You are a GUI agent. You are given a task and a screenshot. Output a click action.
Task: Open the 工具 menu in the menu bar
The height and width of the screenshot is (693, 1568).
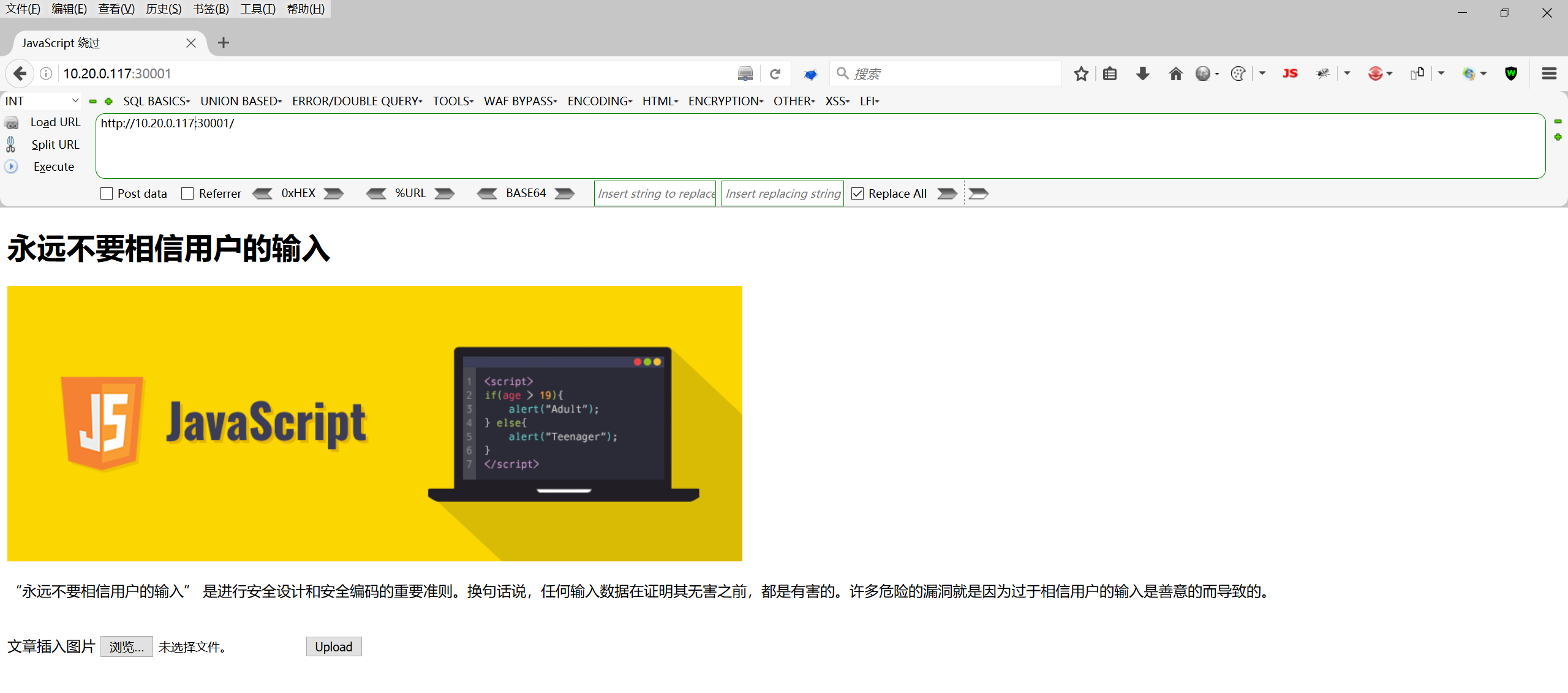tap(257, 9)
